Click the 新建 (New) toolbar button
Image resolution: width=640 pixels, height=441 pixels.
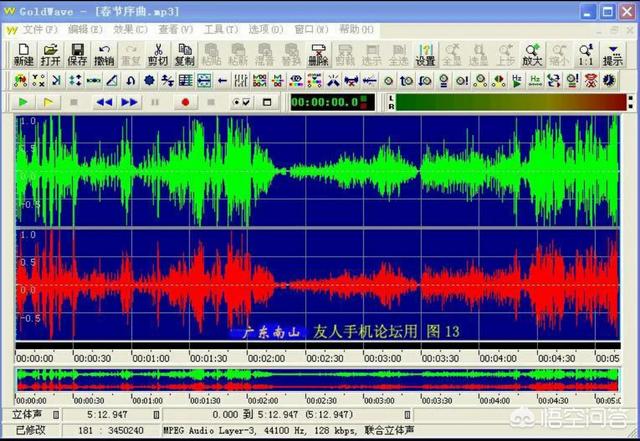pyautogui.click(x=23, y=55)
